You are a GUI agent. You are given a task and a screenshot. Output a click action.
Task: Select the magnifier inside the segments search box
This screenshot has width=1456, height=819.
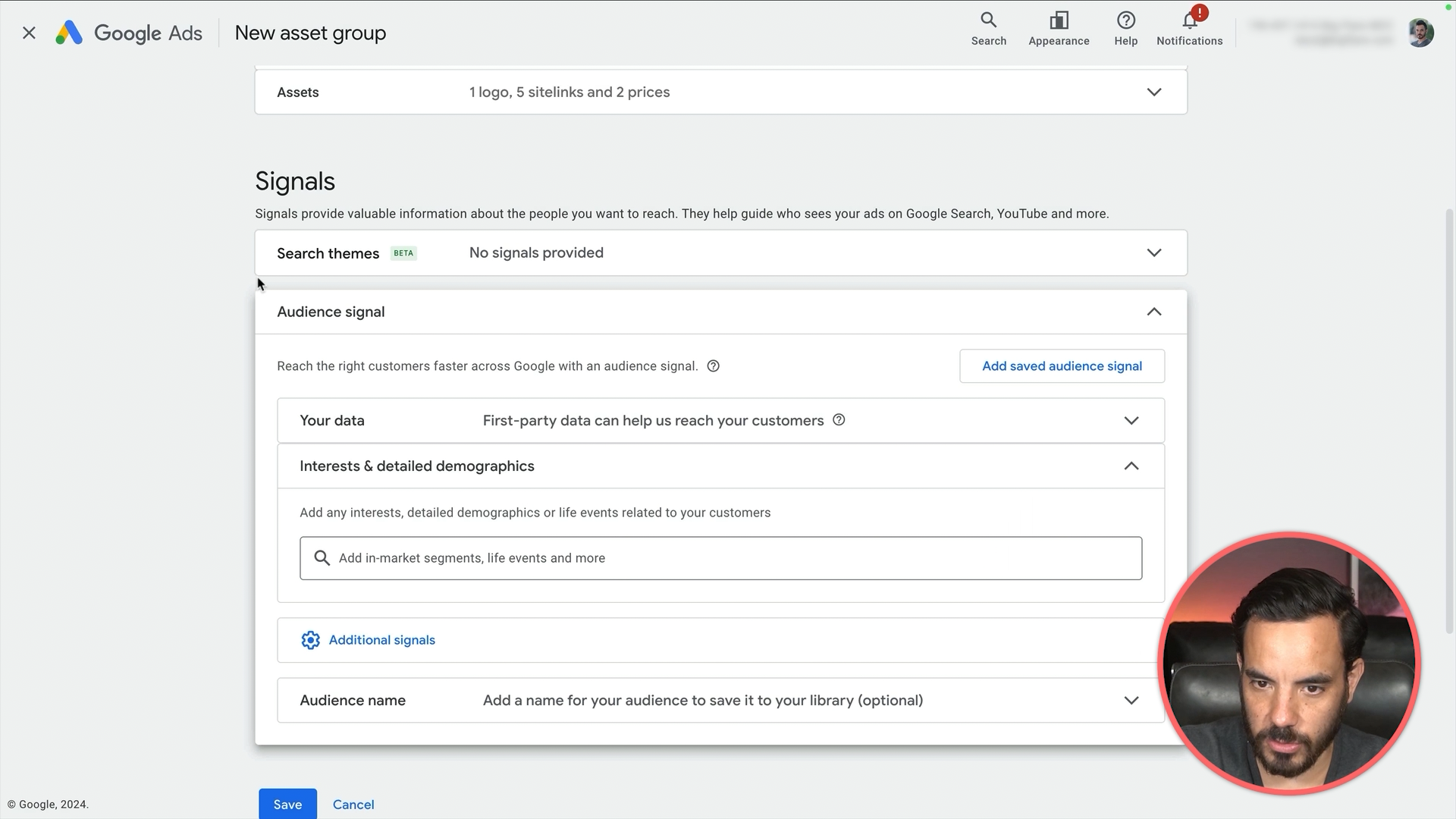322,557
